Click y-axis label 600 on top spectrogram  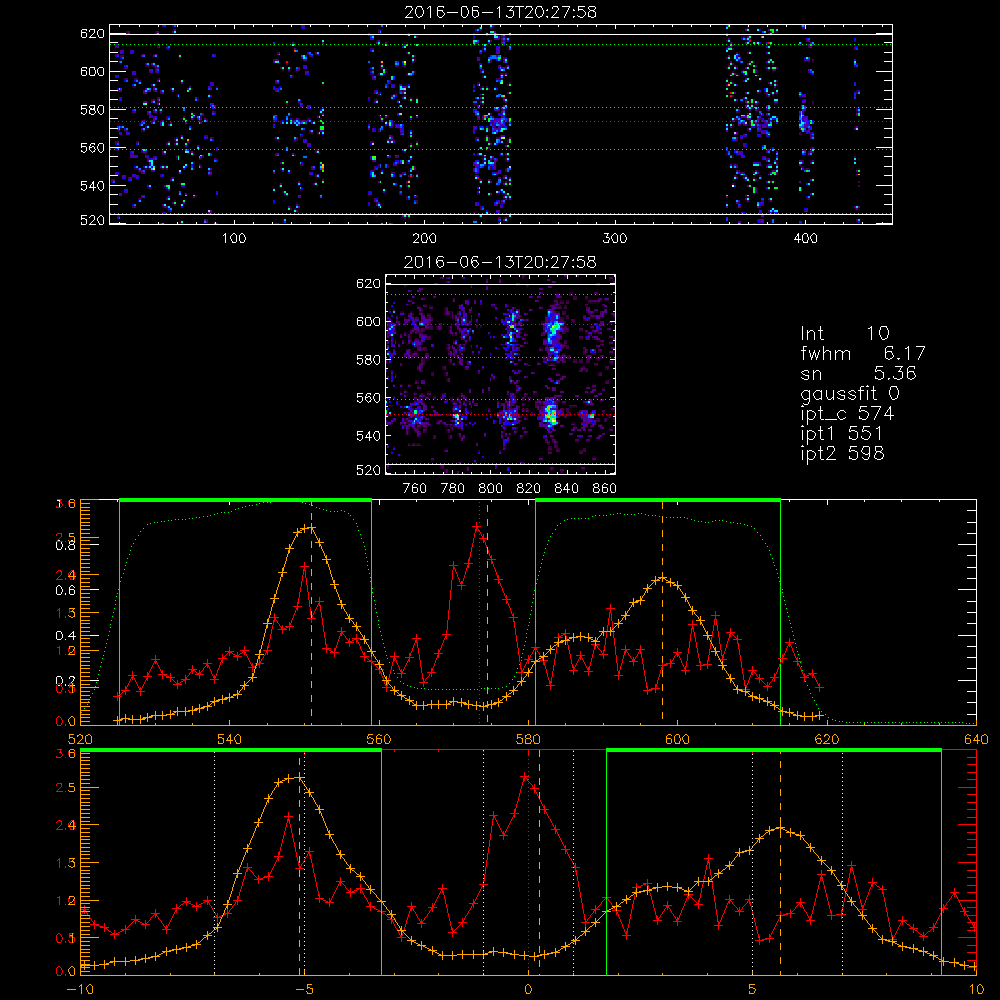coord(92,71)
